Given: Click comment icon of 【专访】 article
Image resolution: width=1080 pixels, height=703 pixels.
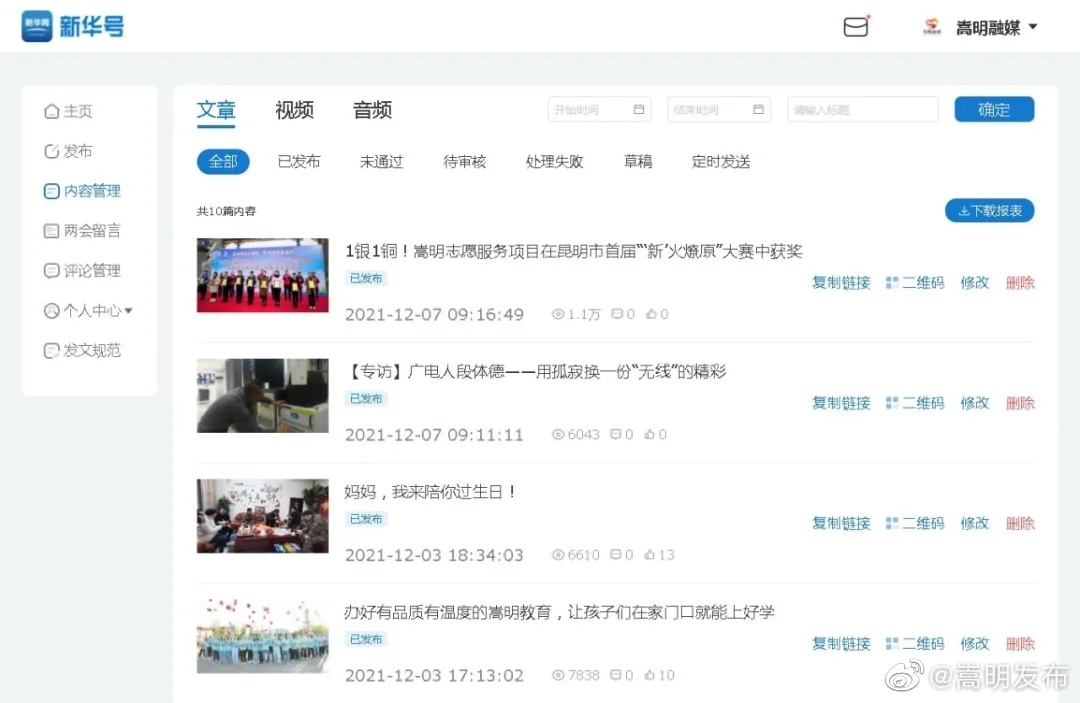Looking at the screenshot, I should pyautogui.click(x=616, y=434).
